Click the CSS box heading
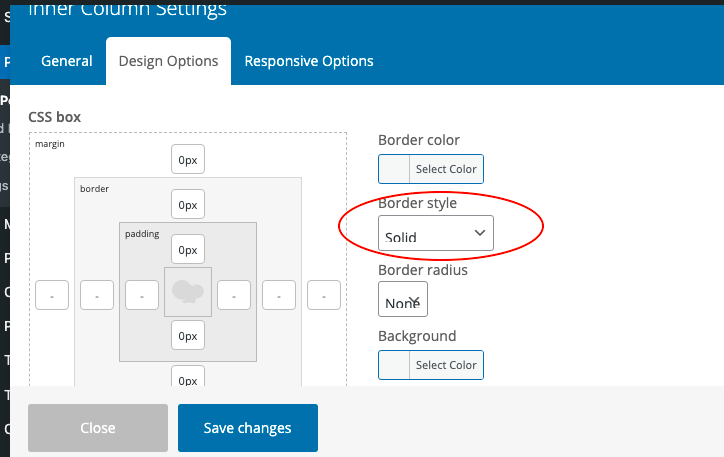The image size is (724, 457). coord(54,117)
